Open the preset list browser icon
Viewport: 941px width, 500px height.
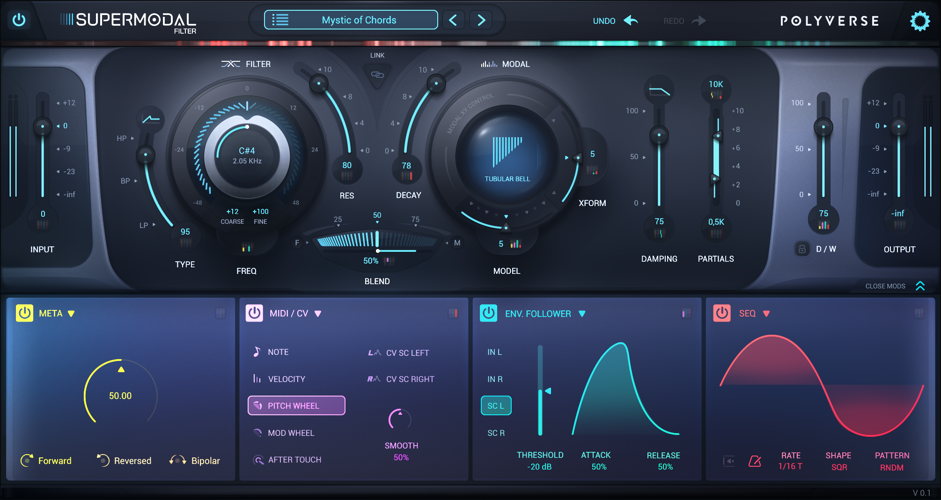(x=280, y=20)
